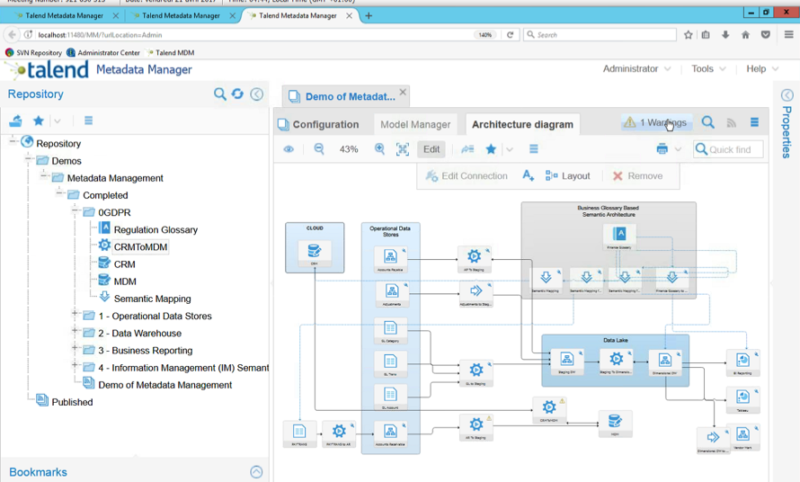Screen dimensions: 800x482
Task: Toggle Edit mode for the diagram
Action: pos(431,149)
